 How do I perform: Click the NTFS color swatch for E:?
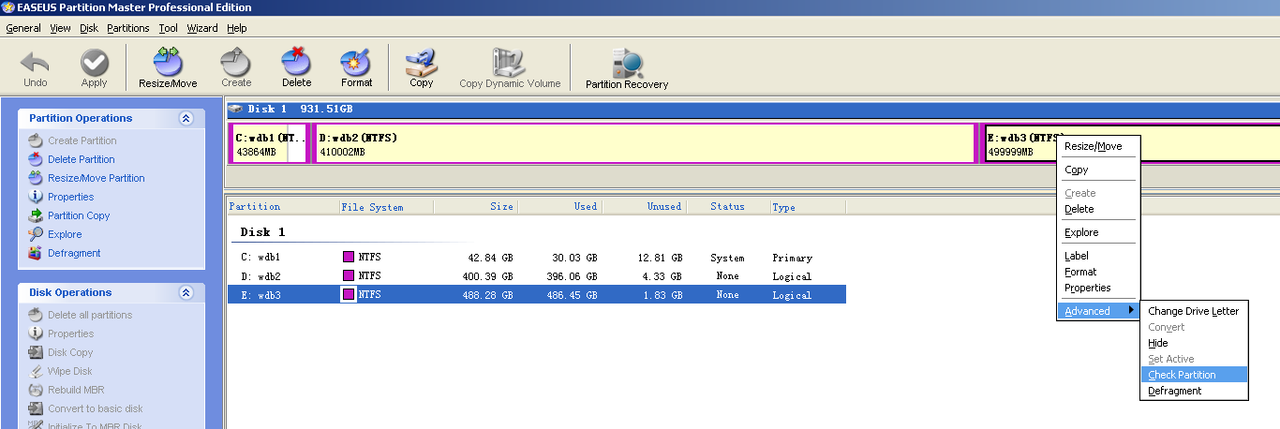tap(349, 295)
